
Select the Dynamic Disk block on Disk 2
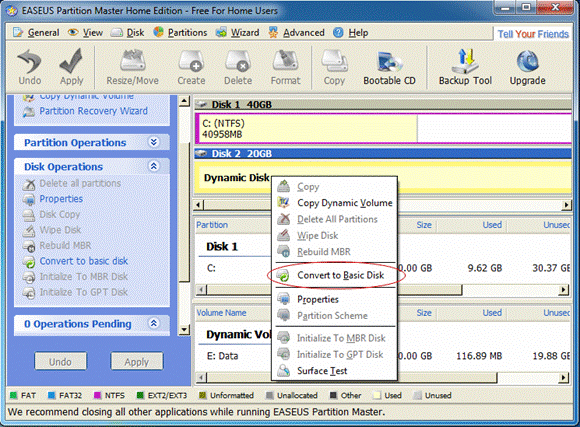(x=383, y=178)
